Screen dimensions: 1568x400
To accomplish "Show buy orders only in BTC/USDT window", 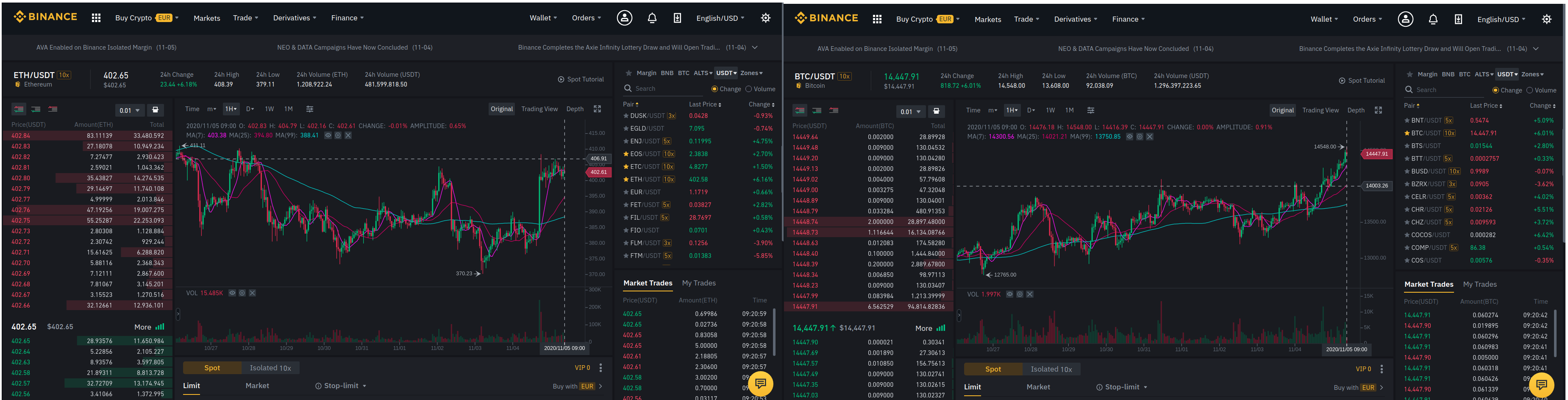I will click(x=817, y=111).
